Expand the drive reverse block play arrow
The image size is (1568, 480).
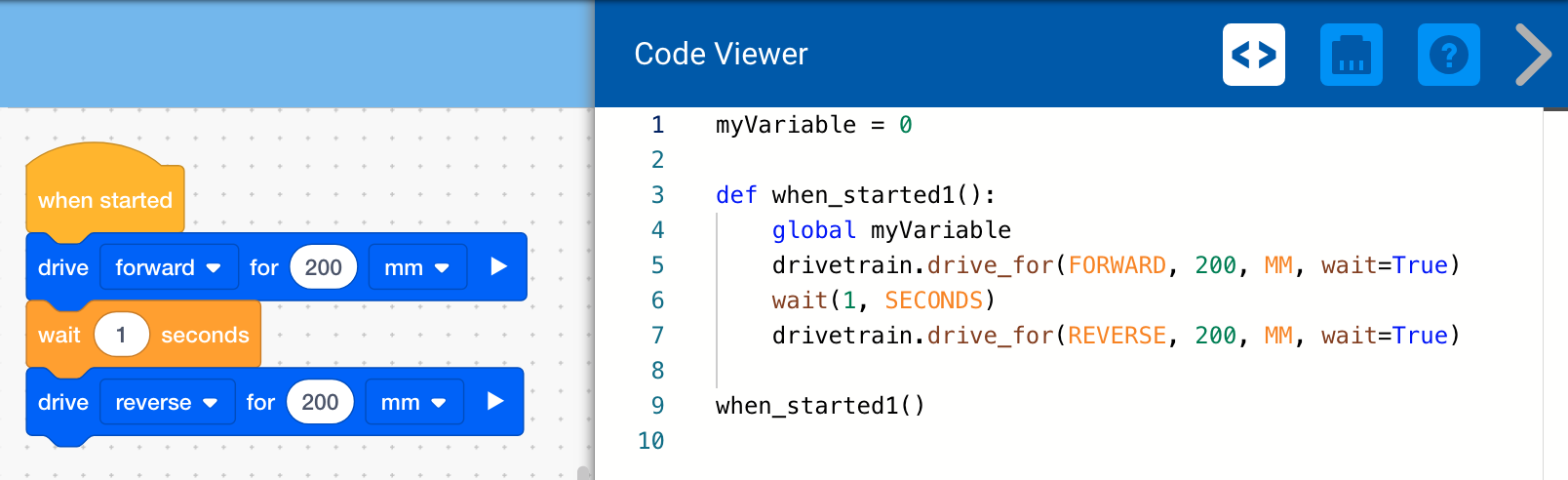[495, 401]
